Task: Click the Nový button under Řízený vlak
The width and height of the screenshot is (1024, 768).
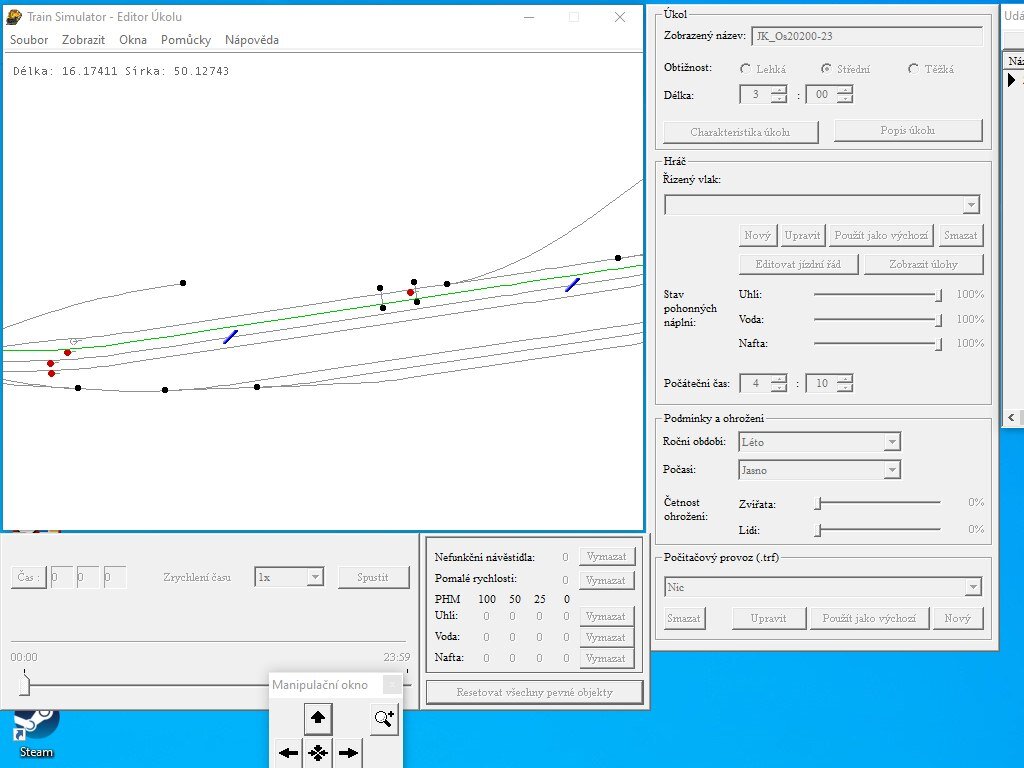Action: 758,236
